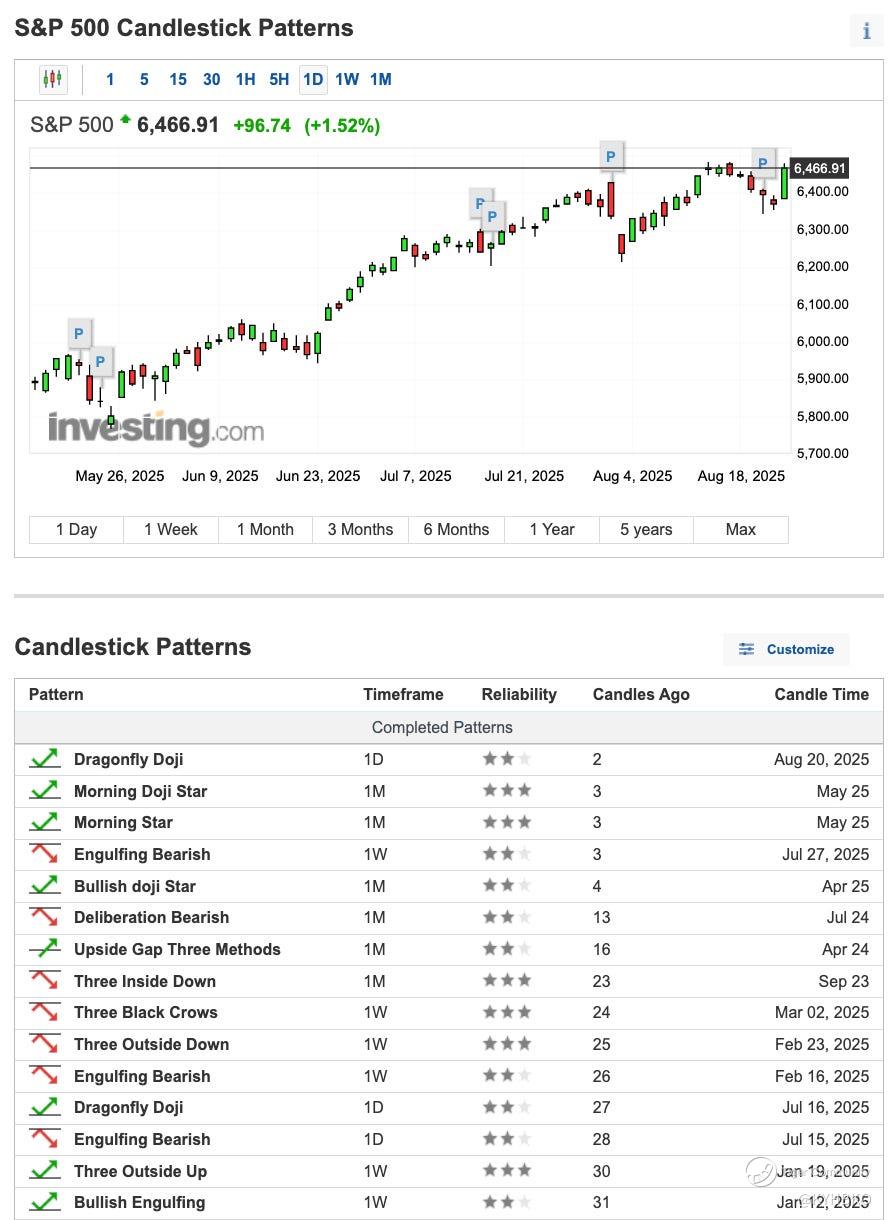
Task: Click the P marker above the latest candles
Action: [762, 164]
